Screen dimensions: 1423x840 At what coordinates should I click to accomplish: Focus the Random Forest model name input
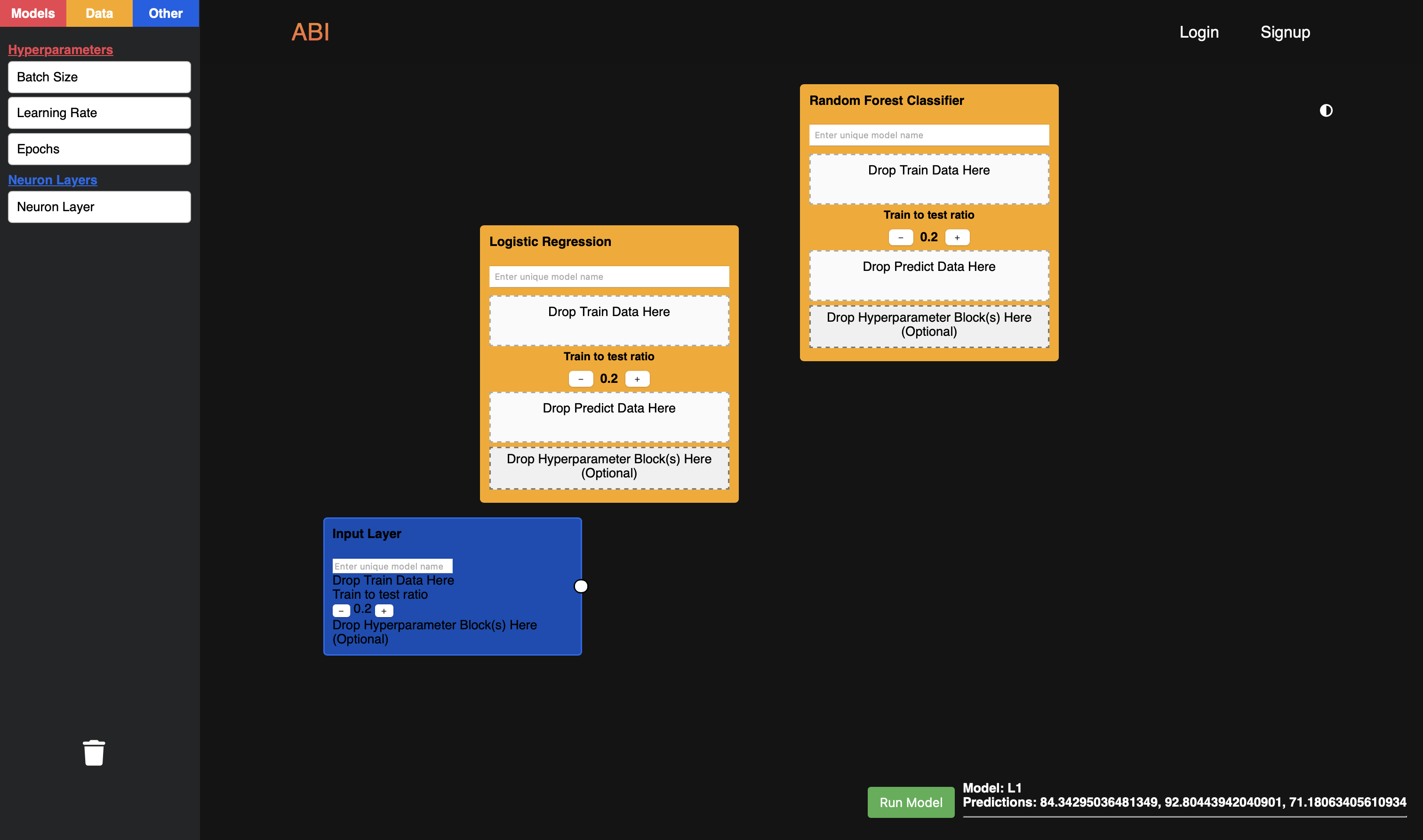pyautogui.click(x=928, y=135)
